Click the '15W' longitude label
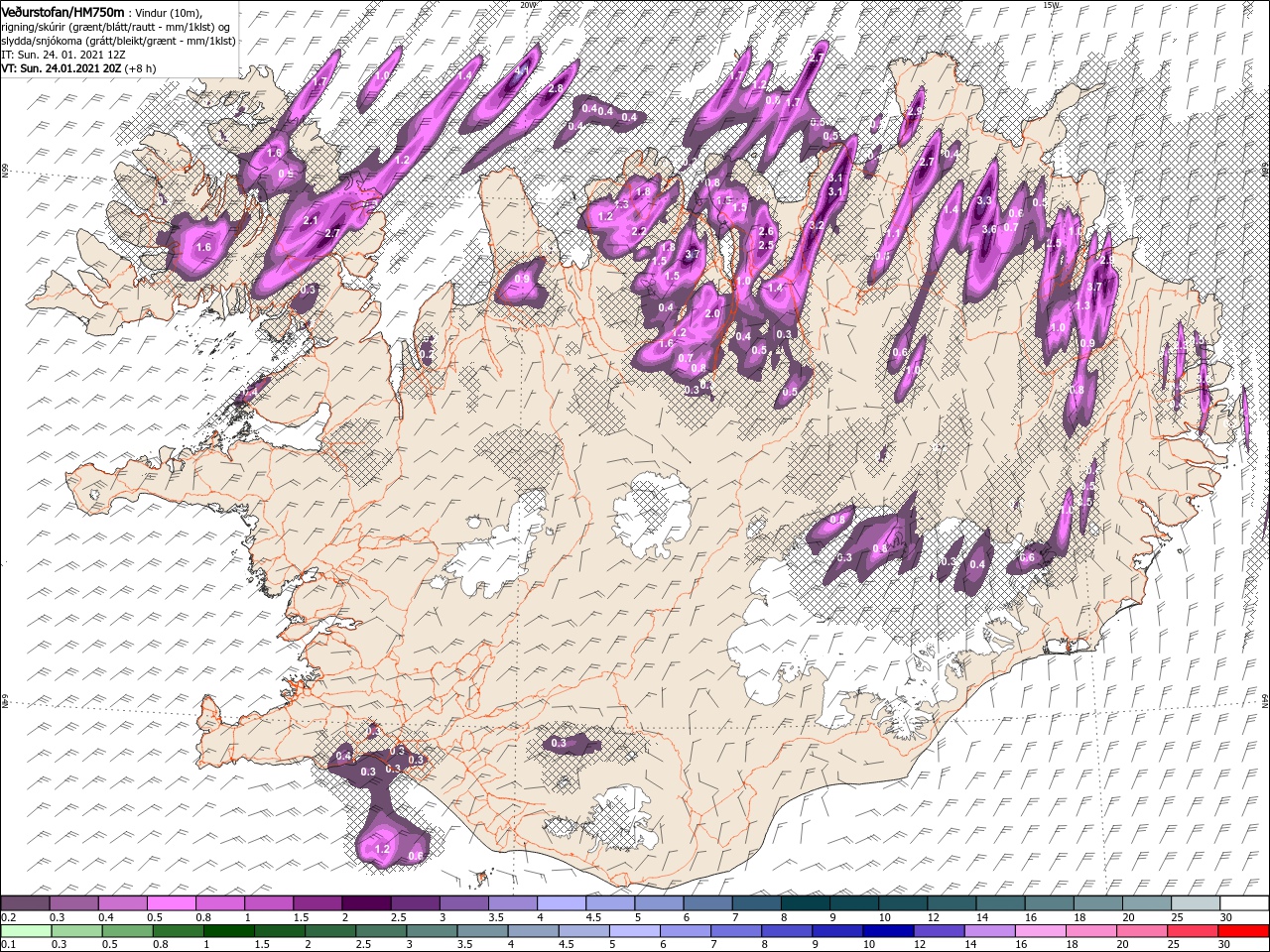This screenshot has height=952, width=1270. pos(1051,5)
